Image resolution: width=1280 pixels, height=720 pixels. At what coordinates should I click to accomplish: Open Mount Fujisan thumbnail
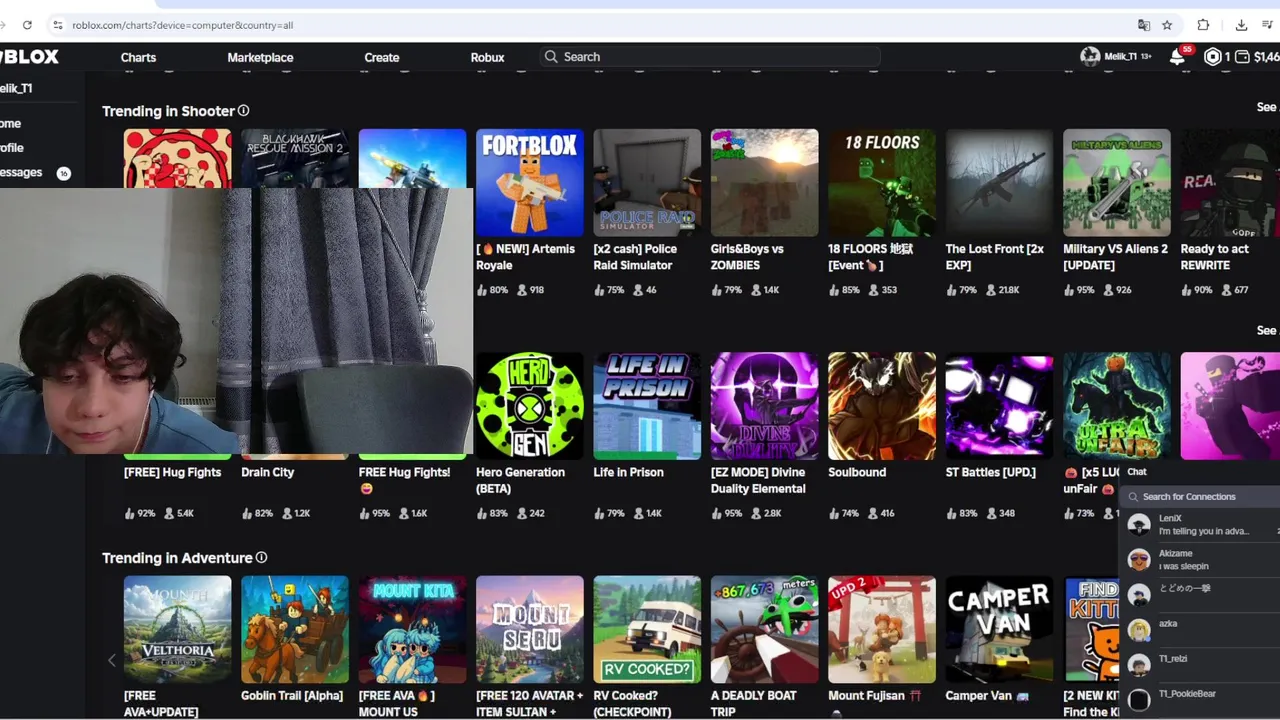(x=882, y=629)
